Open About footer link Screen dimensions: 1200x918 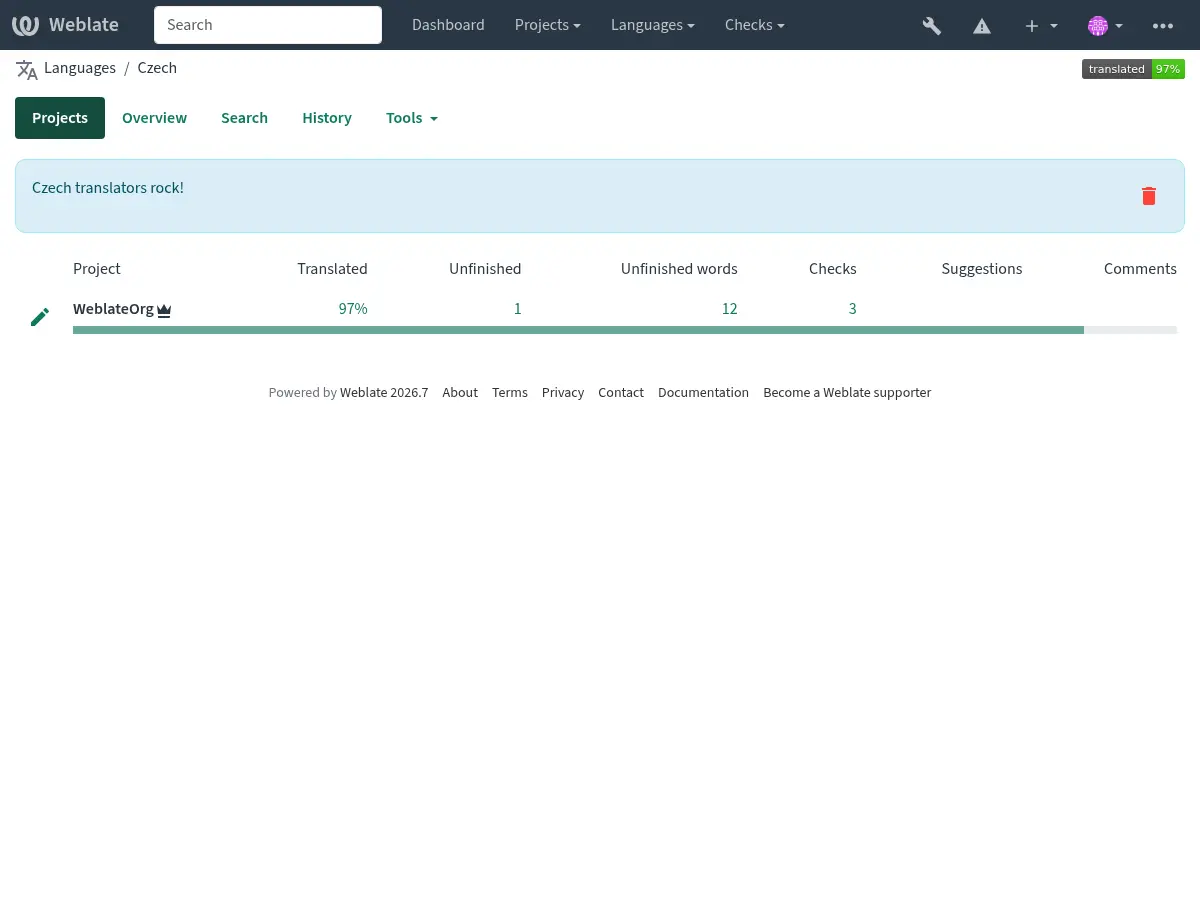[x=460, y=393]
